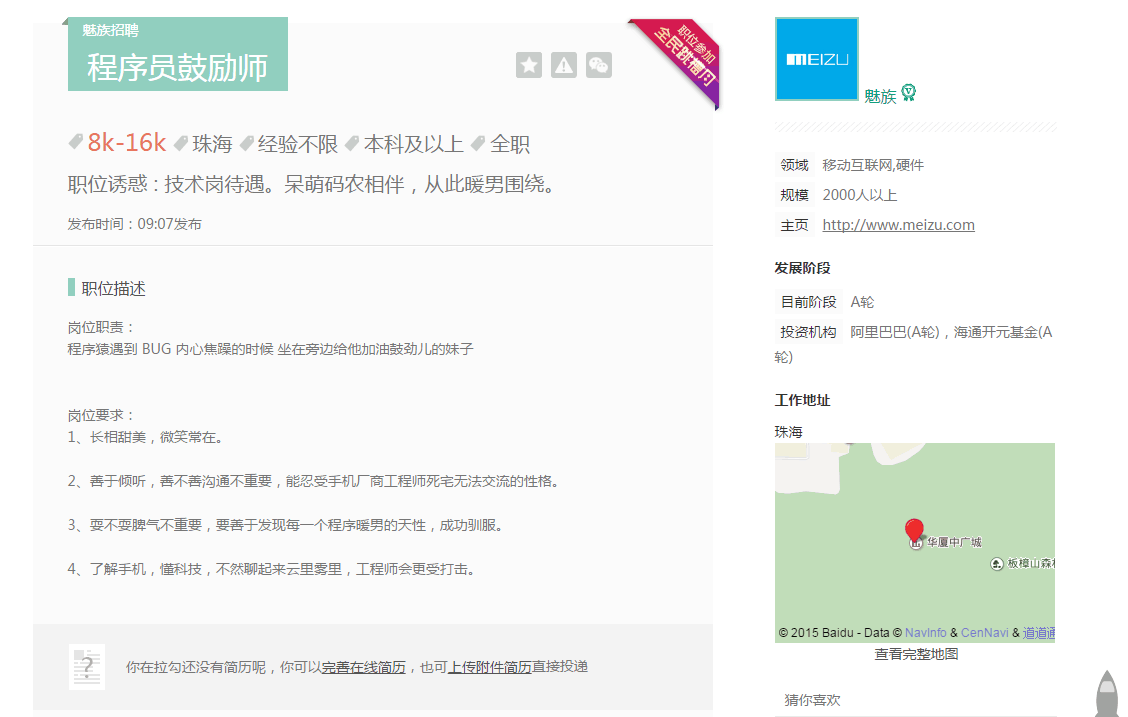Click the 道道通 link in map credits
The height and width of the screenshot is (717, 1128).
(1039, 633)
